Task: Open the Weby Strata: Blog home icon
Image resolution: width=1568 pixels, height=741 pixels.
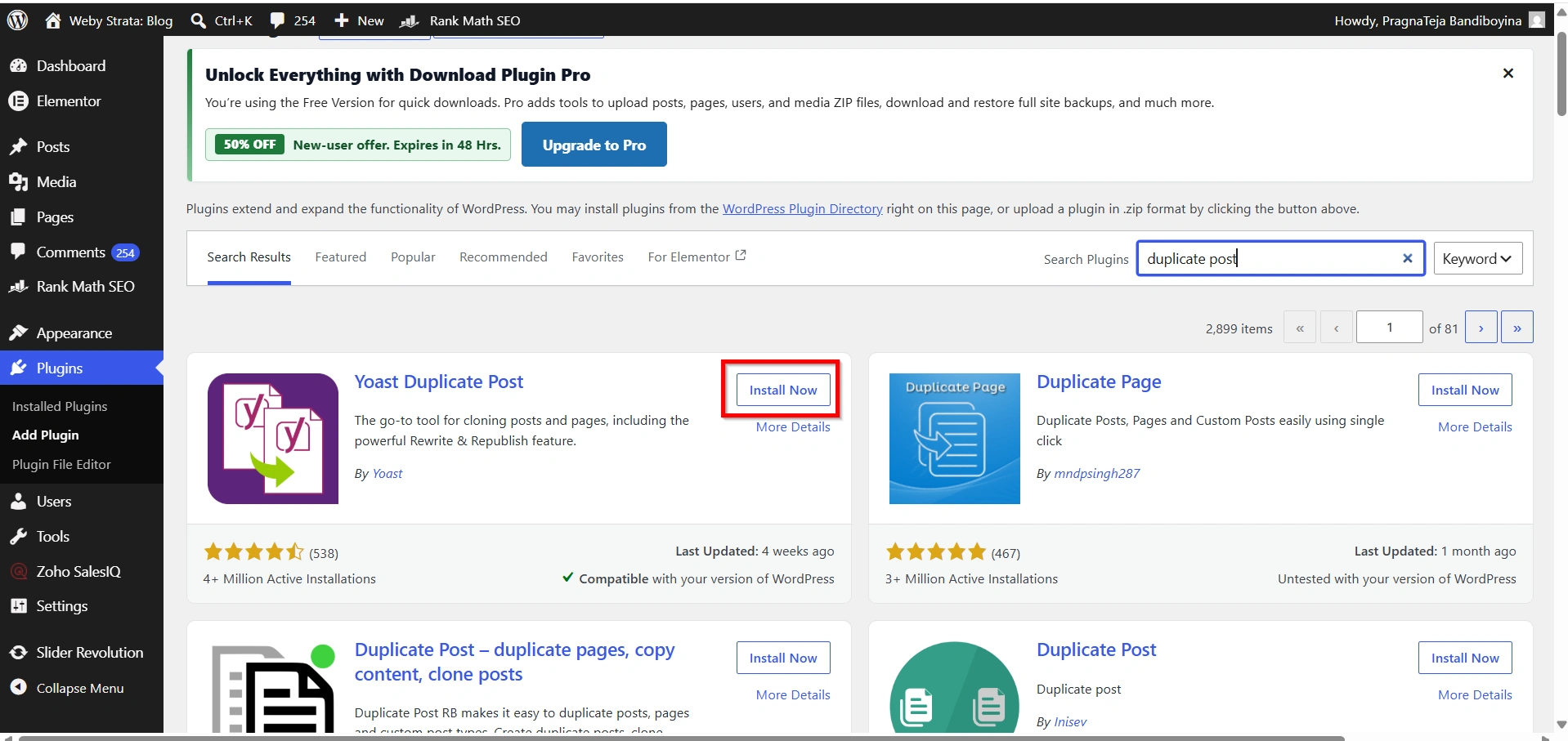Action: coord(53,20)
